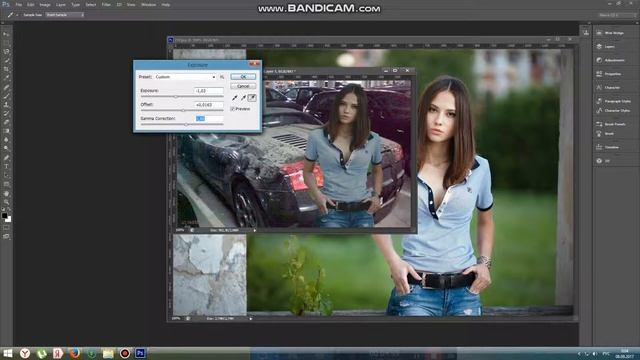The image size is (640, 360).
Task: Select the Gradient tool
Action: (6, 131)
